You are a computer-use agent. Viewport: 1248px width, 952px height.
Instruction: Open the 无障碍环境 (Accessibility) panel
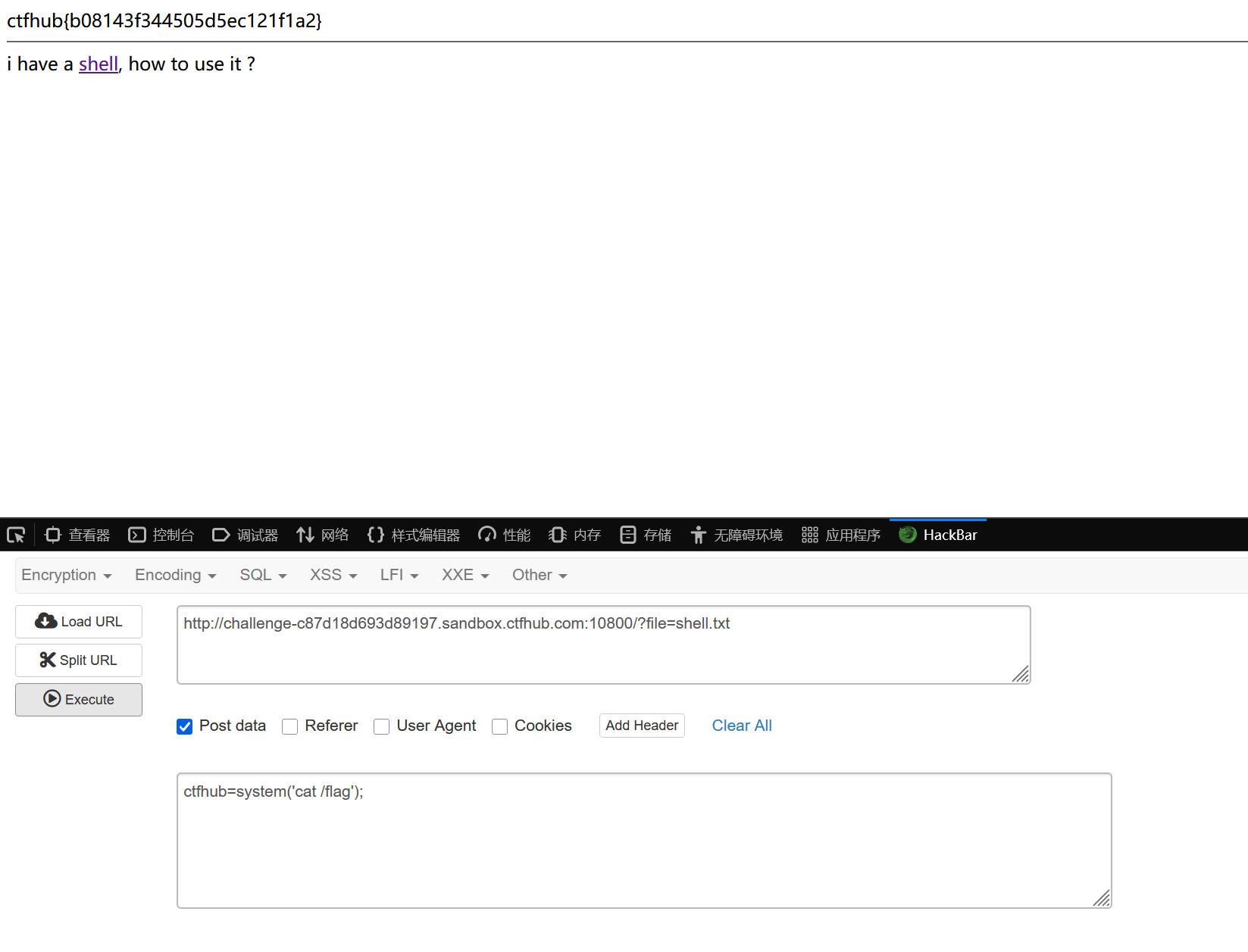(x=735, y=535)
